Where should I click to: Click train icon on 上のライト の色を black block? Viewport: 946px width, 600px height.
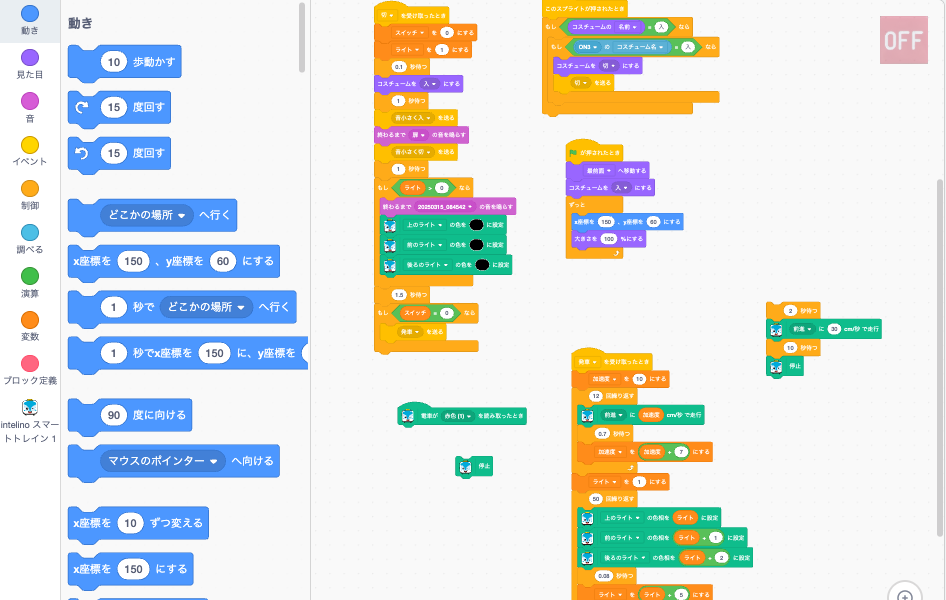(x=390, y=226)
